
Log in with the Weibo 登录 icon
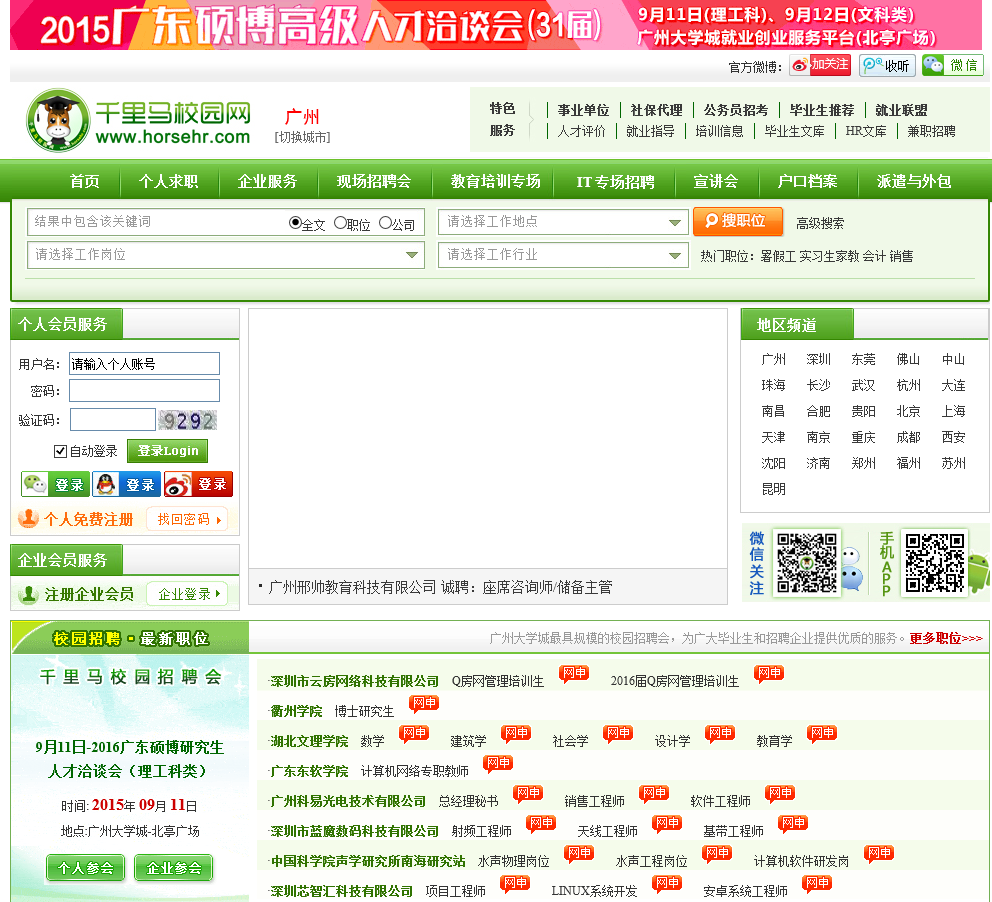click(x=199, y=485)
